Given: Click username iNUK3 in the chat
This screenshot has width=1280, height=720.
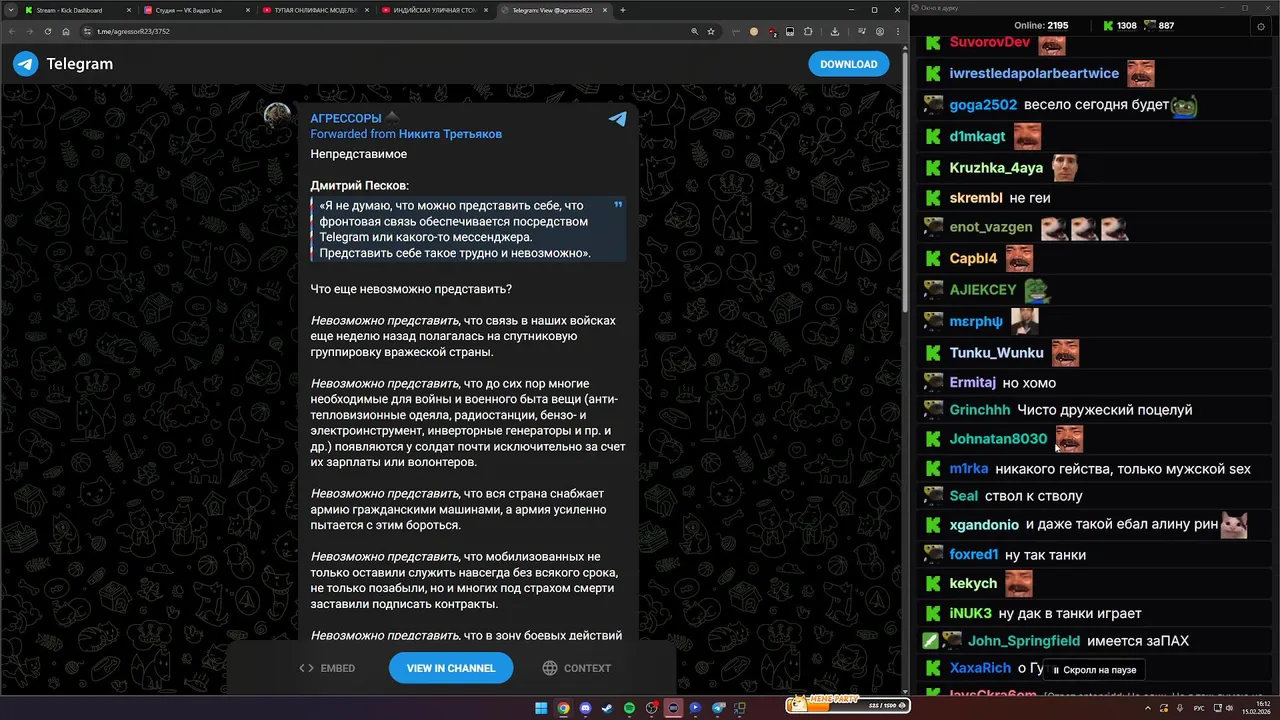Looking at the screenshot, I should click(970, 614).
